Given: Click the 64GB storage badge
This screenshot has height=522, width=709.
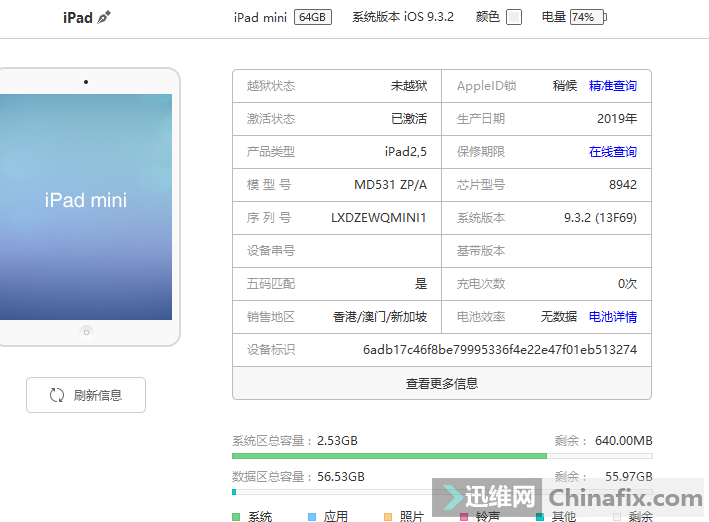Looking at the screenshot, I should 312,17.
